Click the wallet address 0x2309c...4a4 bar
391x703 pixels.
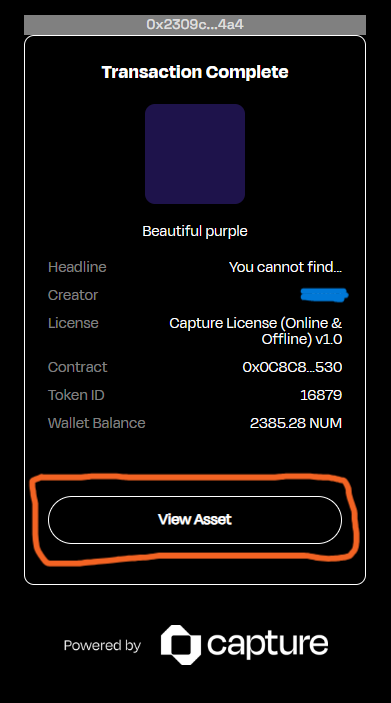pos(195,24)
